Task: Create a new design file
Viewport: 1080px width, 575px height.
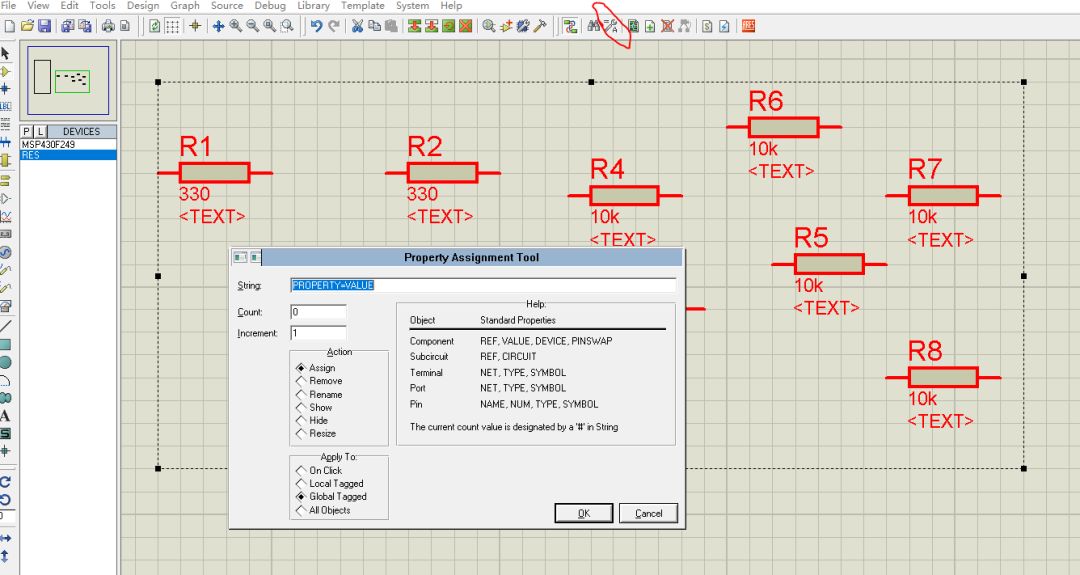Action: click(10, 26)
